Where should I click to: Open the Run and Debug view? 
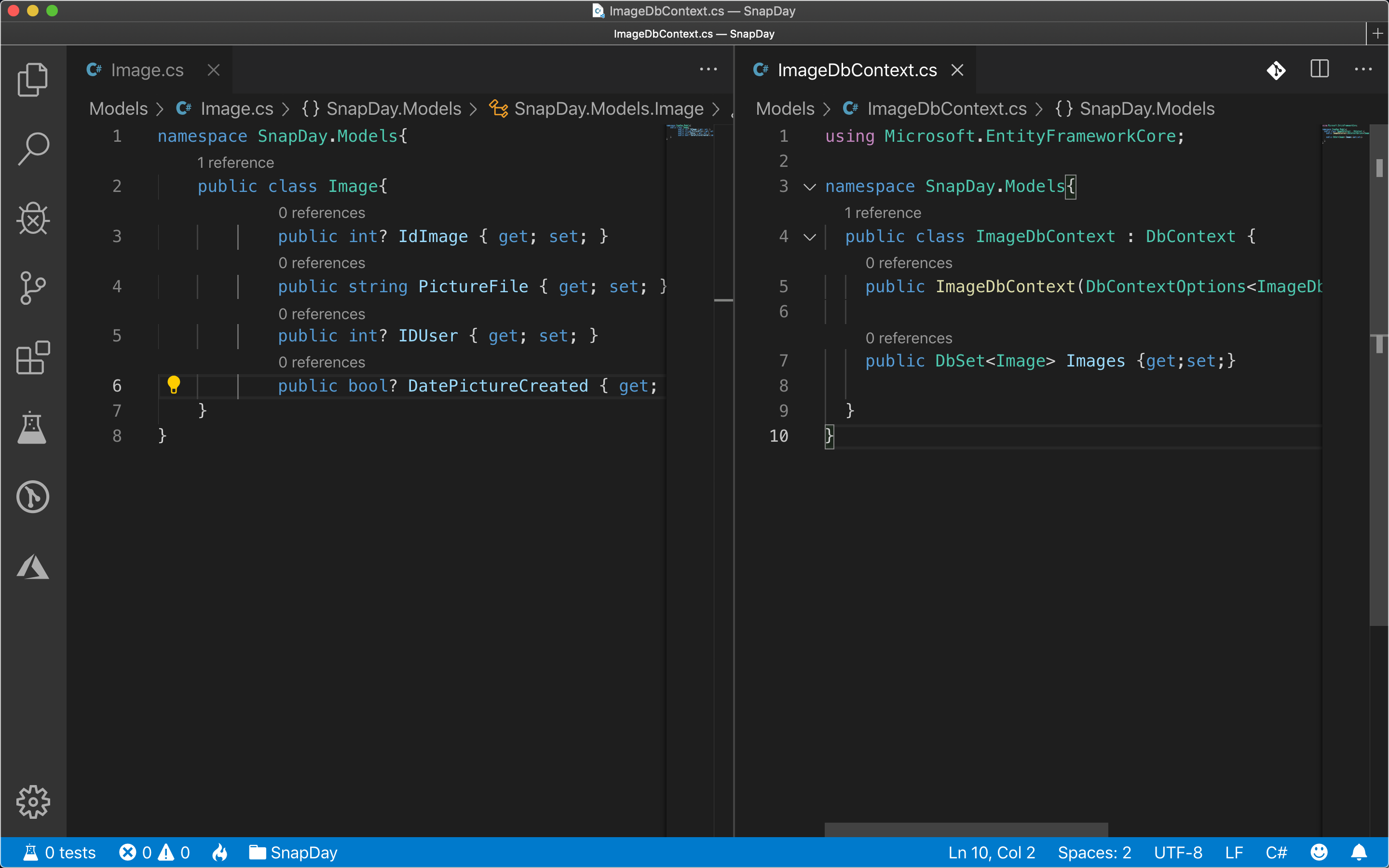[x=33, y=219]
